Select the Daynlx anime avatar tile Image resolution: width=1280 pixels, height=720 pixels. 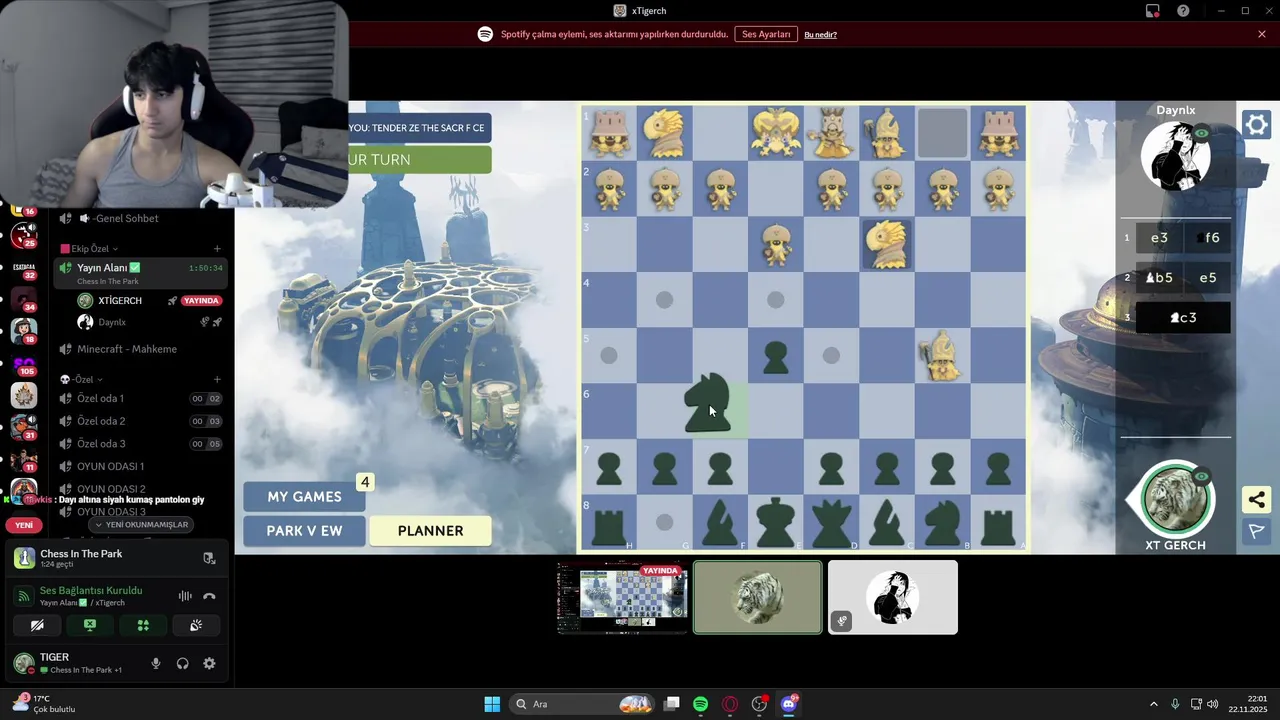click(893, 597)
